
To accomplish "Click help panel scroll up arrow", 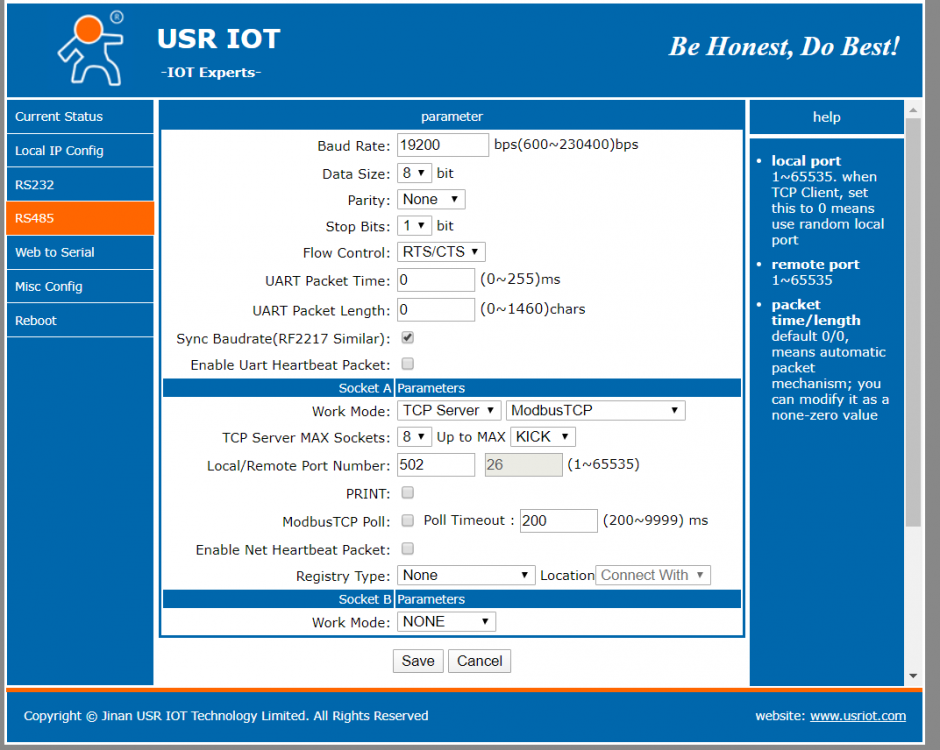I will [913, 108].
